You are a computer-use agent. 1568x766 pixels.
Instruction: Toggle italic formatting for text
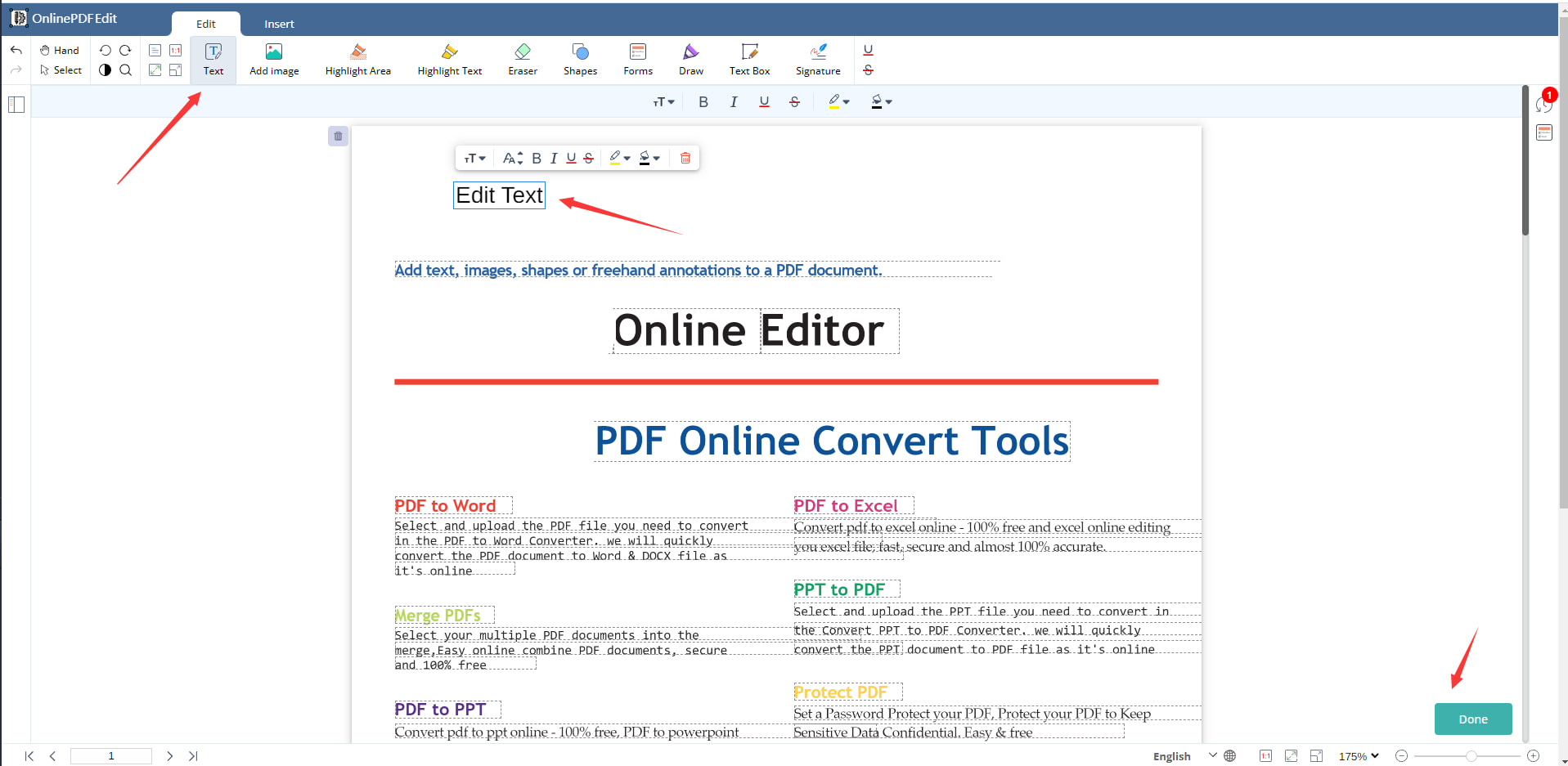[733, 101]
